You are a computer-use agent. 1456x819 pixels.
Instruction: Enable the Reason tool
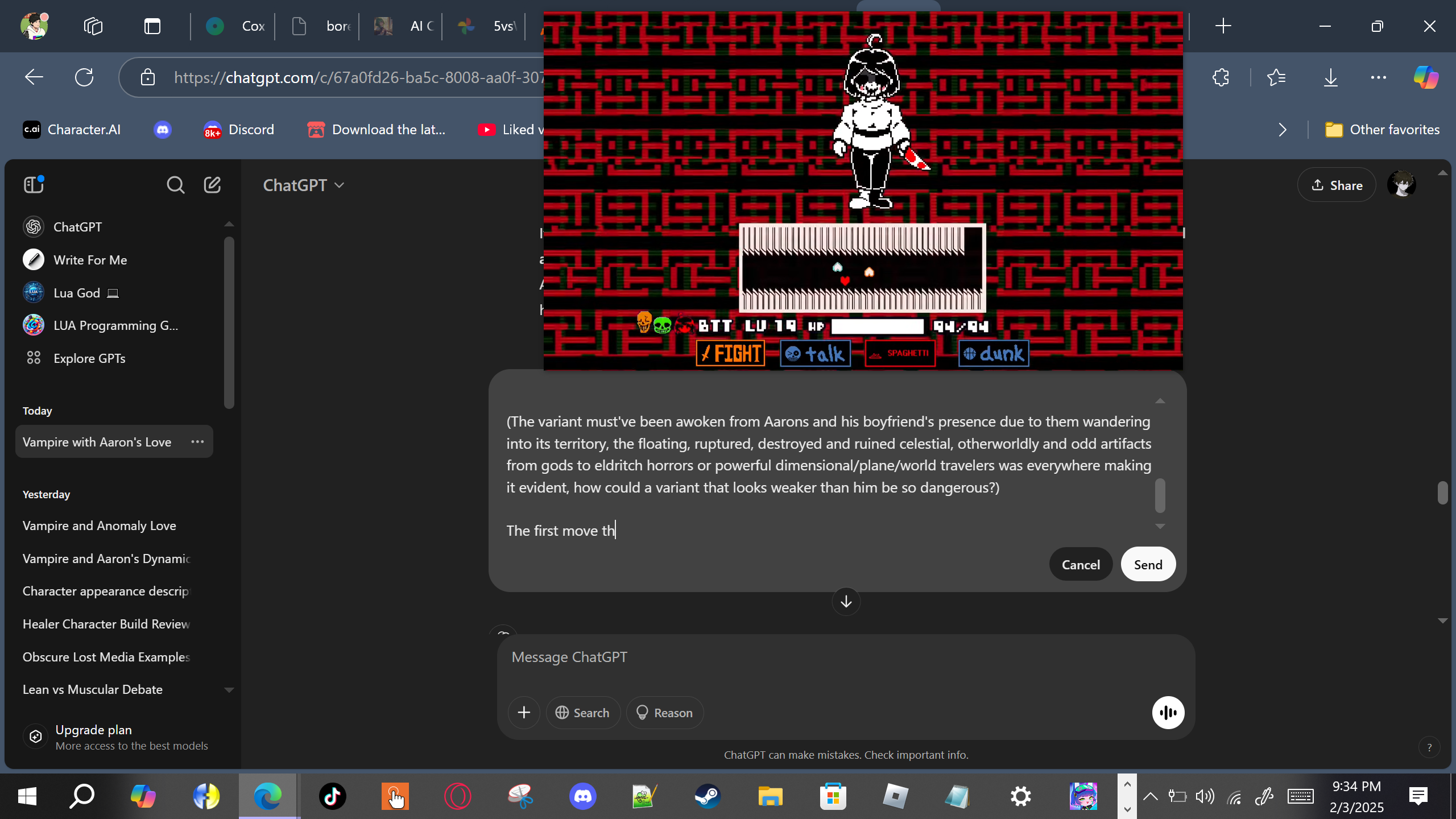click(x=664, y=713)
